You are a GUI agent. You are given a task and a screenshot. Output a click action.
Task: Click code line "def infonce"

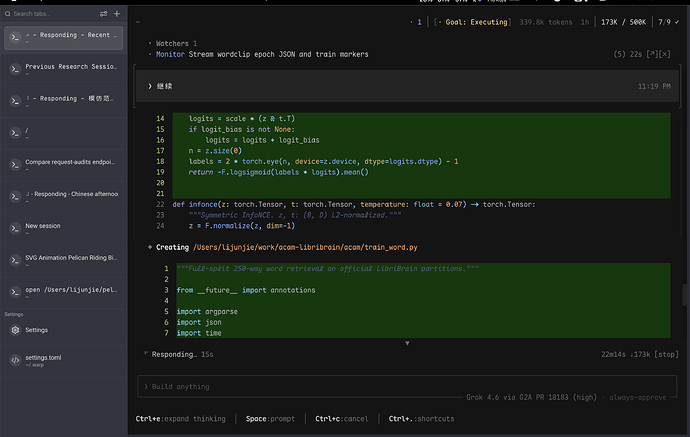coord(354,204)
